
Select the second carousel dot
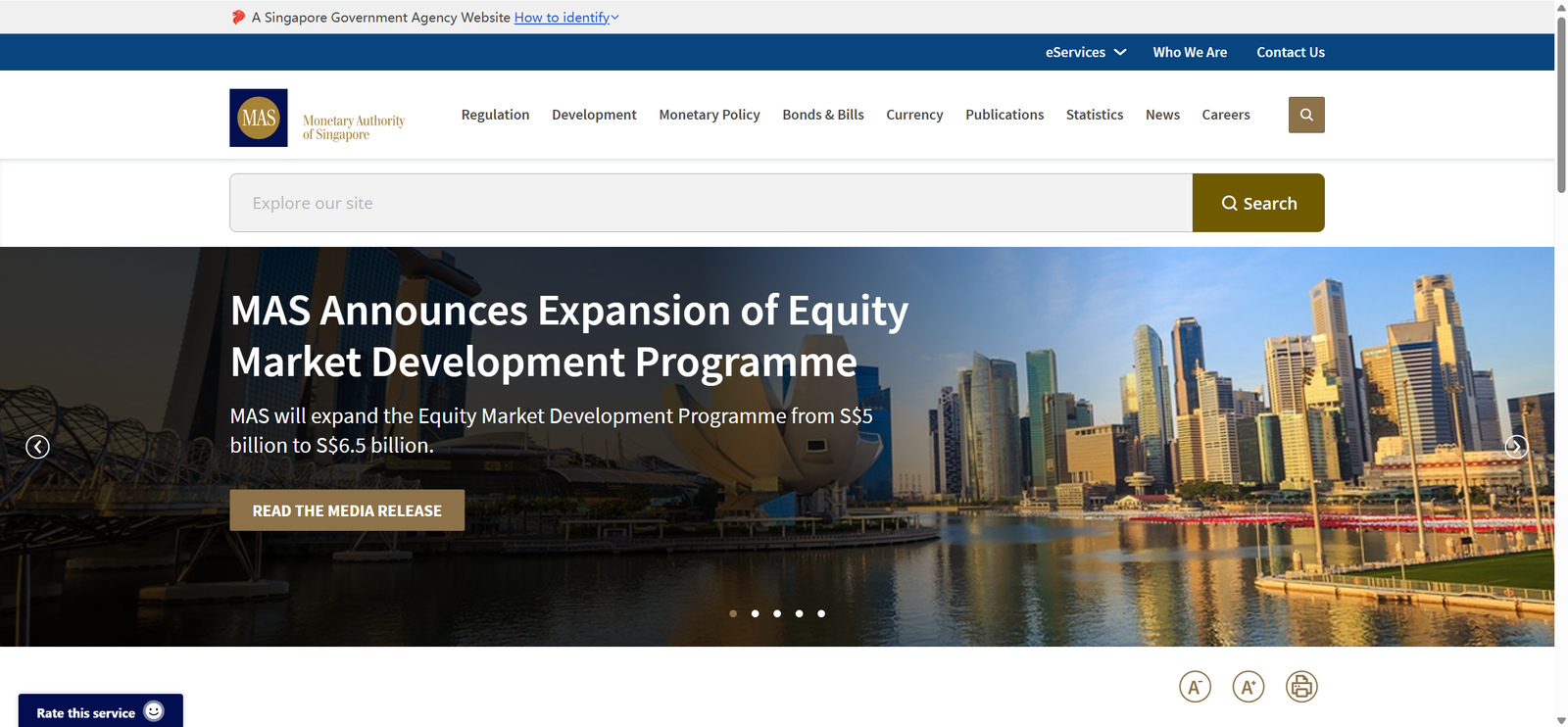[755, 613]
